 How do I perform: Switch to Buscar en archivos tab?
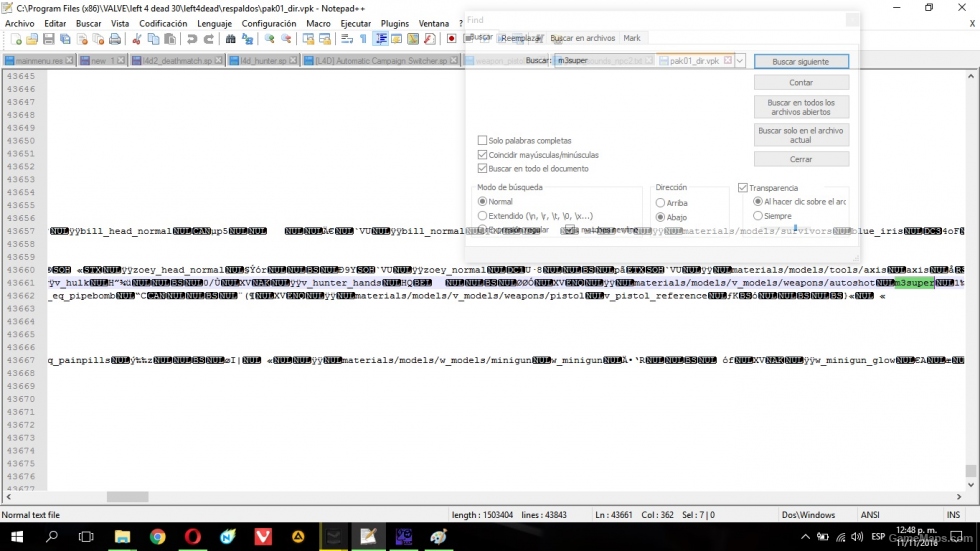582,38
